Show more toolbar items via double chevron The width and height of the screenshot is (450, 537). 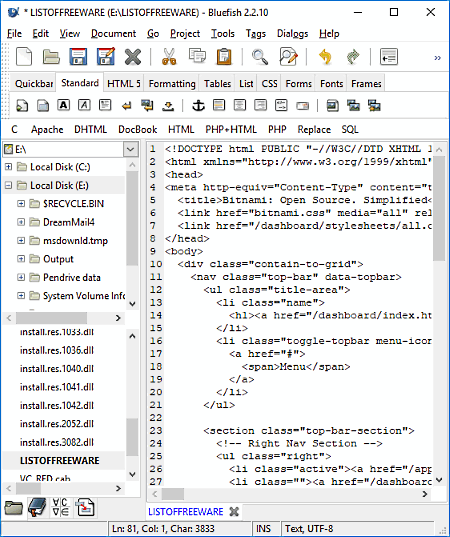pos(437,58)
